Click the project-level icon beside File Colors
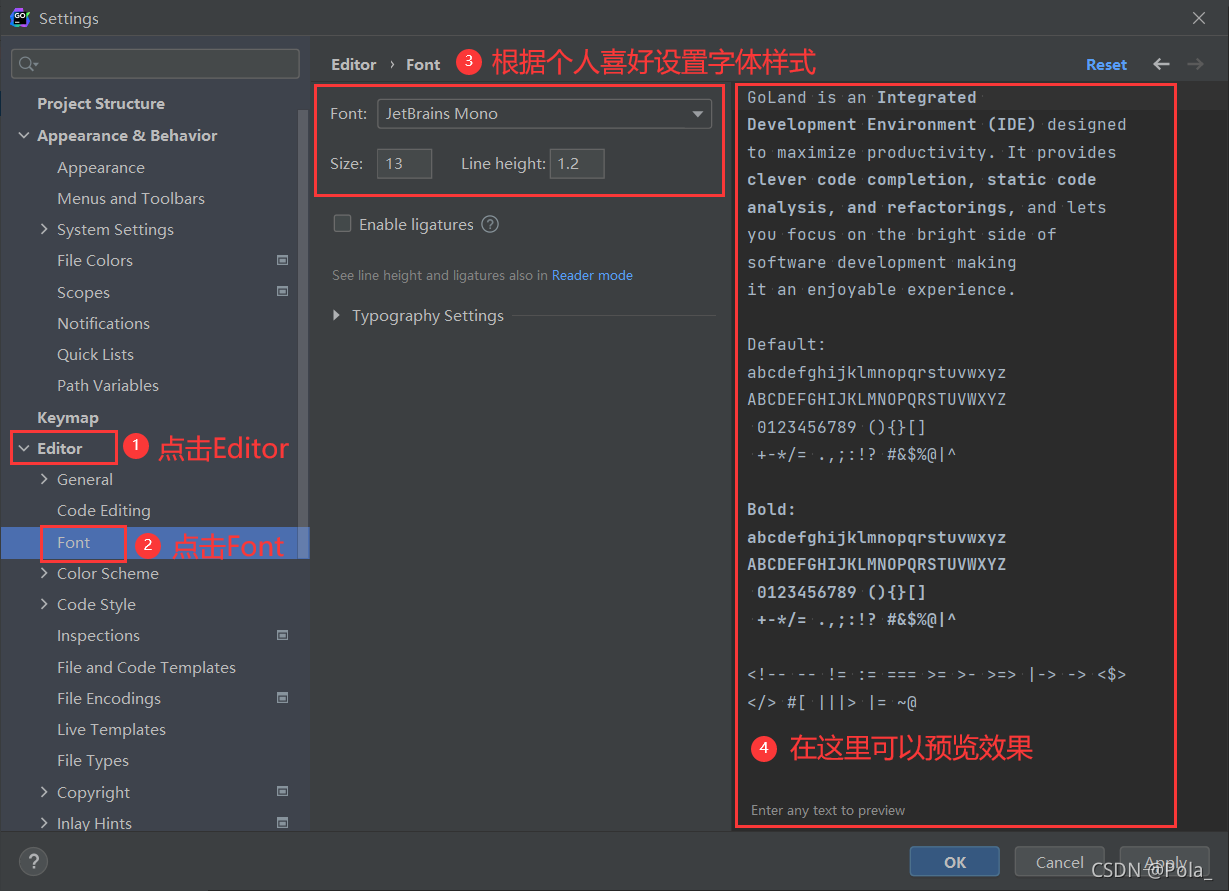The width and height of the screenshot is (1229, 891). coord(282,260)
